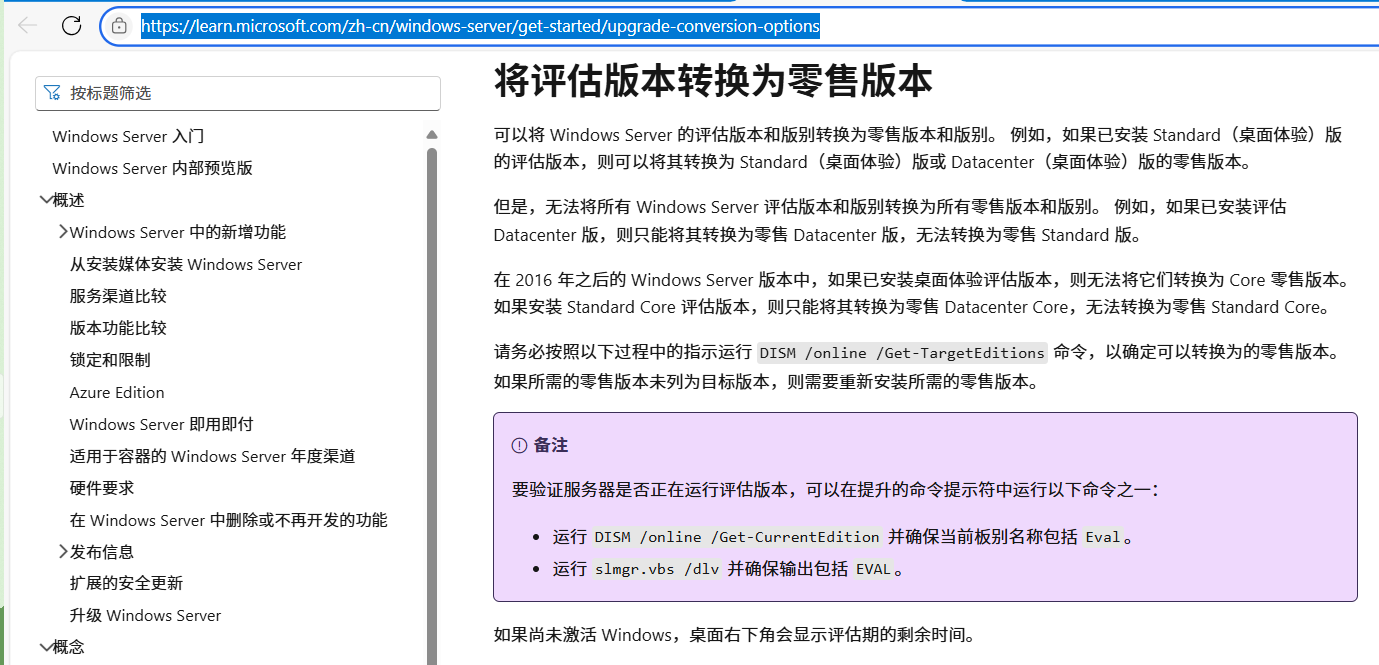Viewport: 1379px width, 665px height.
Task: Open 服务渠道比较 sidebar item
Action: tap(118, 296)
